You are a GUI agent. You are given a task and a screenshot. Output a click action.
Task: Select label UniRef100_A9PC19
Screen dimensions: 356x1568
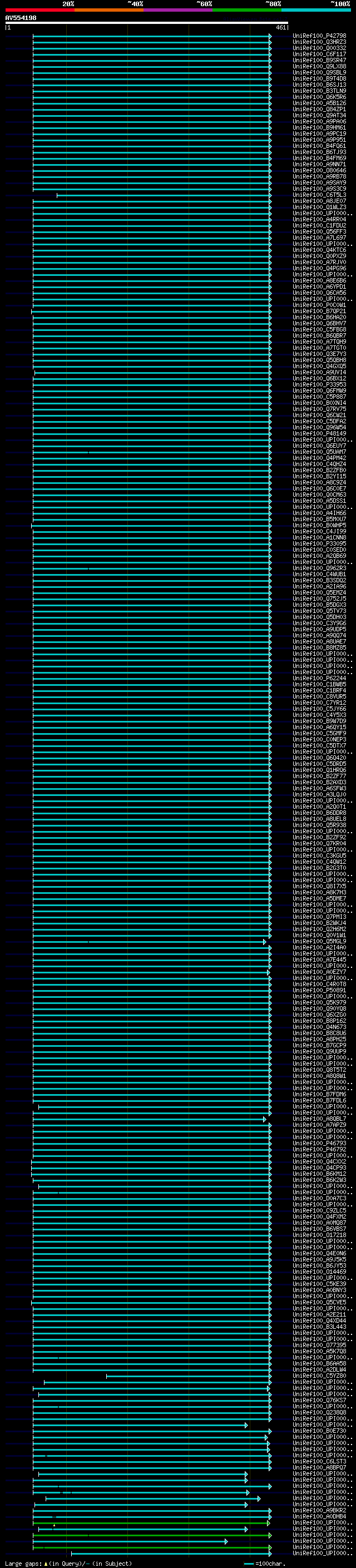(x=319, y=133)
